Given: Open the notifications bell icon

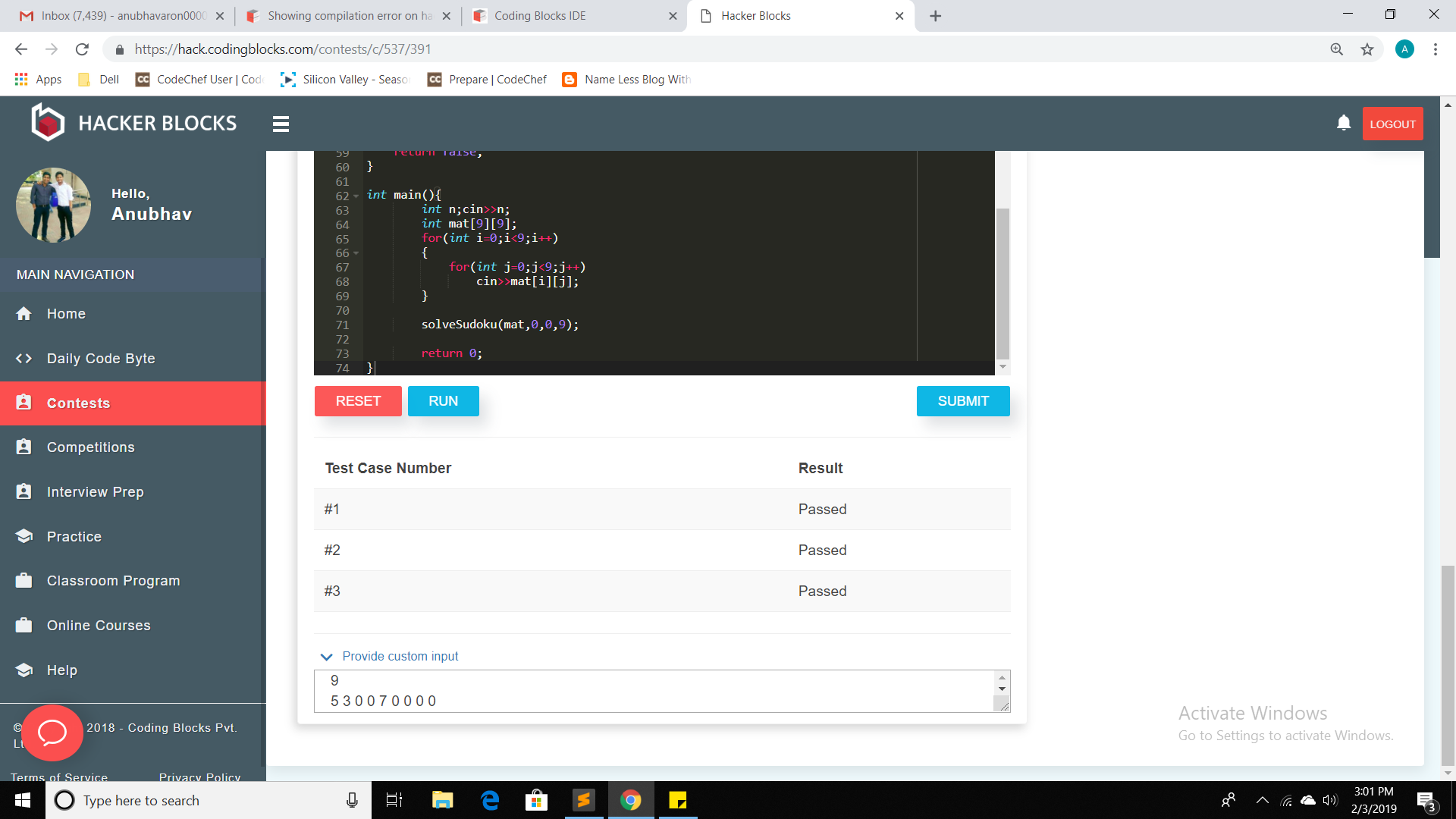Looking at the screenshot, I should coord(1343,123).
